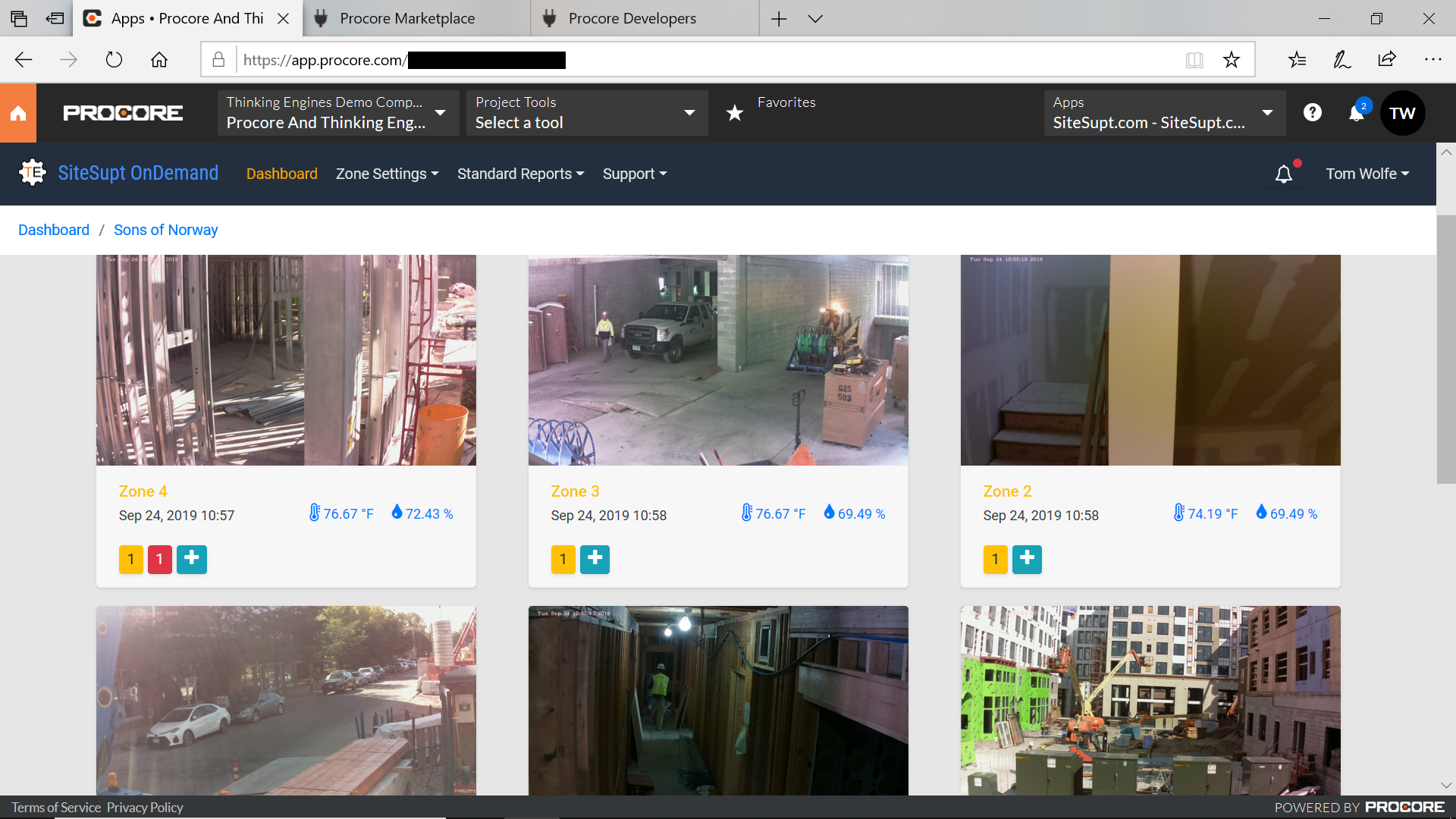Viewport: 1456px width, 819px height.
Task: Open Apps SiteSupt.com dropdown
Action: click(1165, 113)
